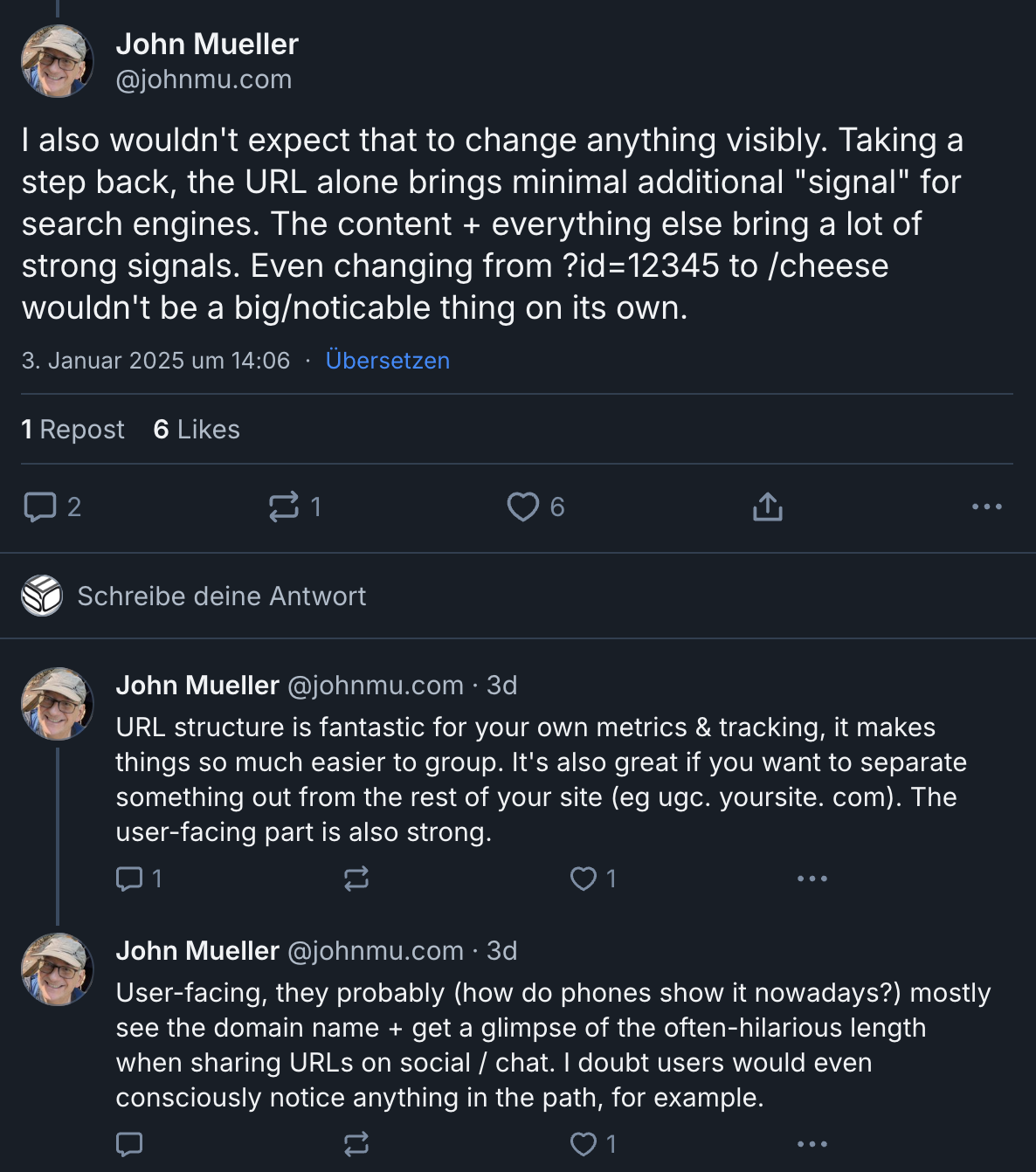Repost the main John Mueller post
This screenshot has height=1172, width=1036.
coord(284,507)
